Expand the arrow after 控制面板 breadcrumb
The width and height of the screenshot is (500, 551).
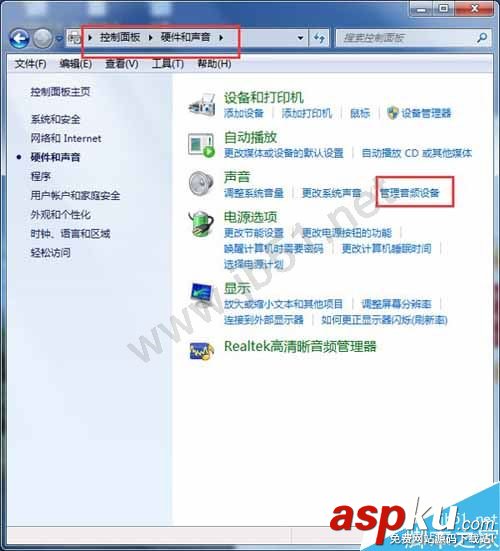[x=150, y=38]
